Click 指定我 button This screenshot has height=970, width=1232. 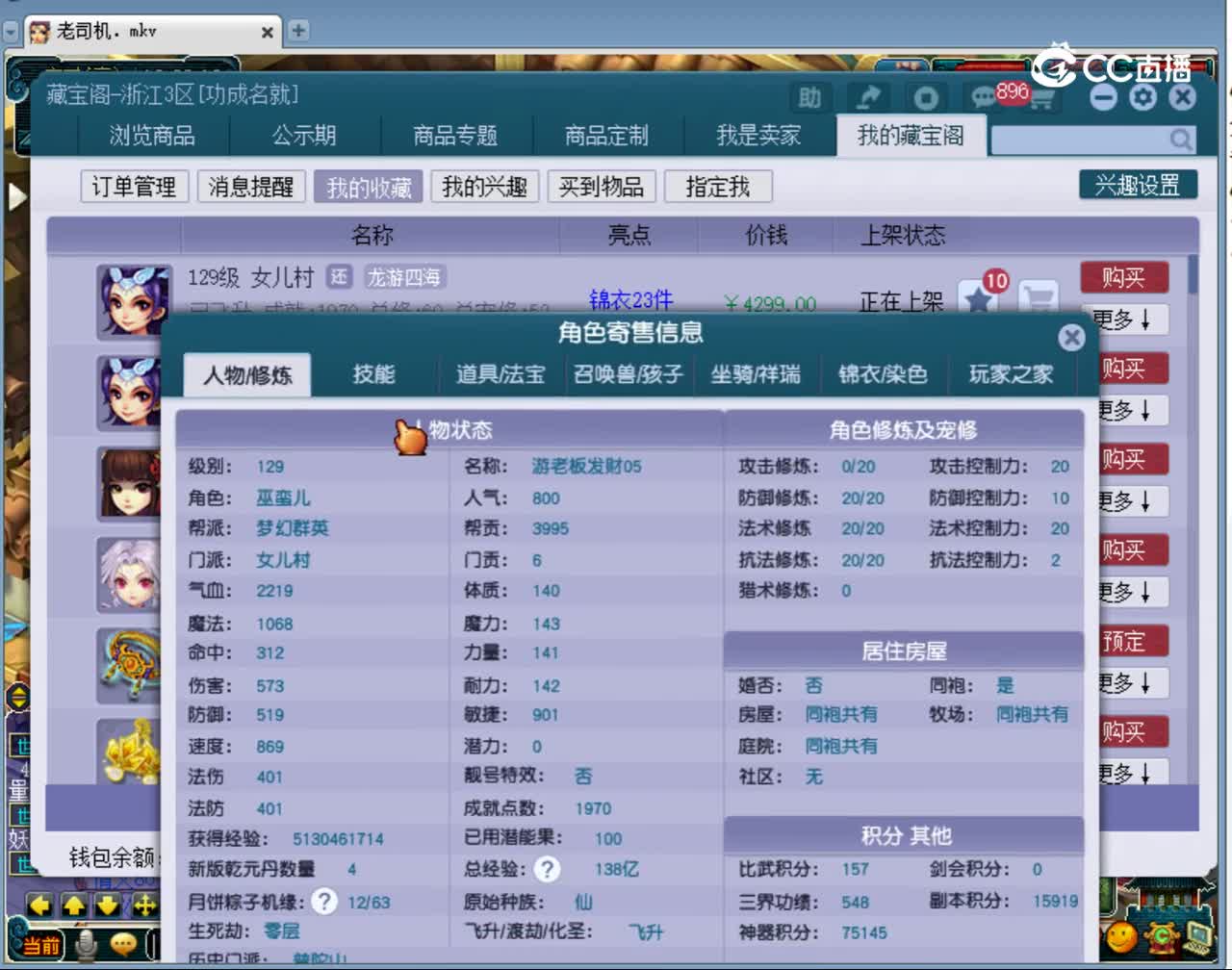pos(718,187)
